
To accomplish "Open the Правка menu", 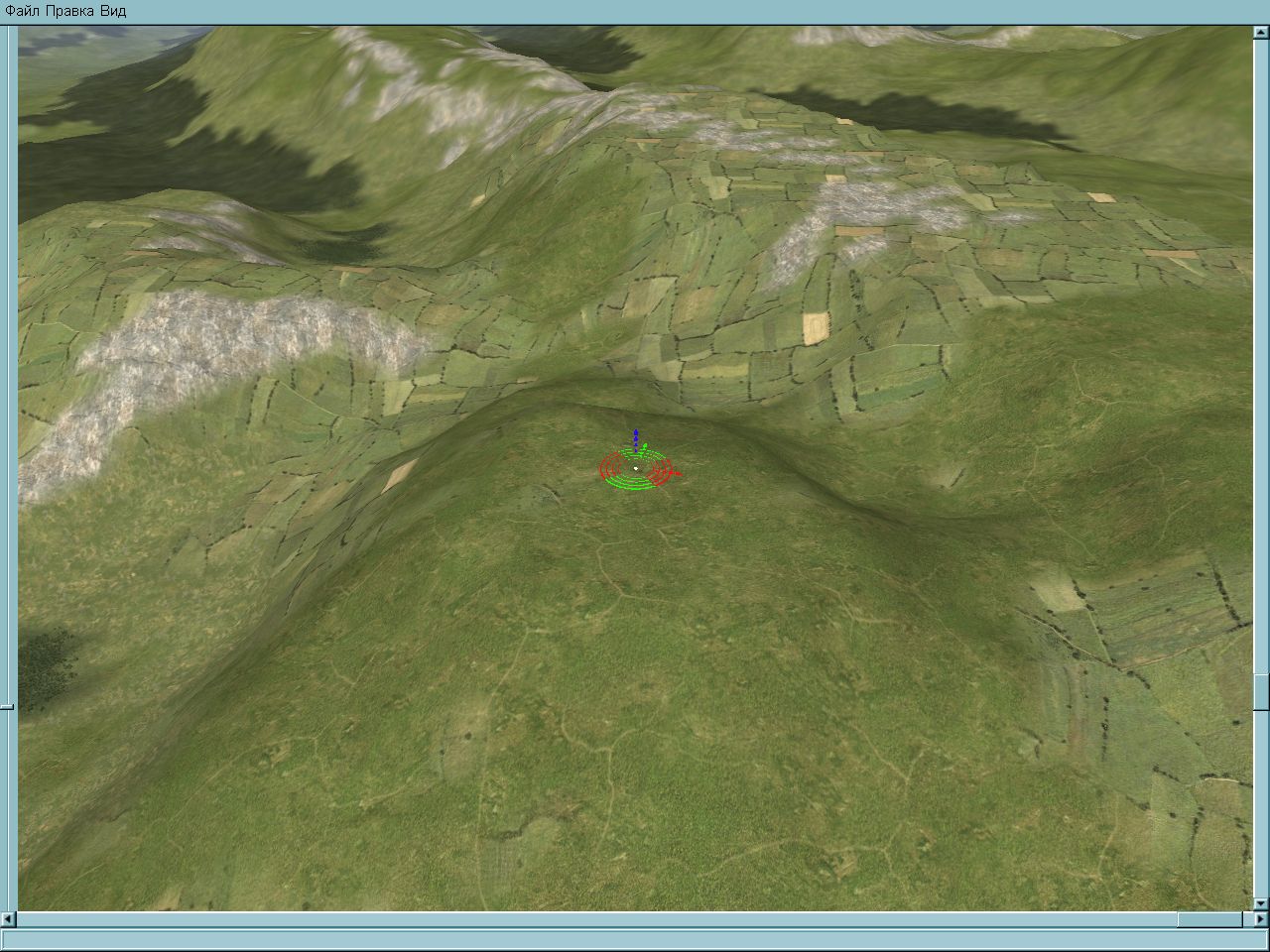I will point(70,11).
